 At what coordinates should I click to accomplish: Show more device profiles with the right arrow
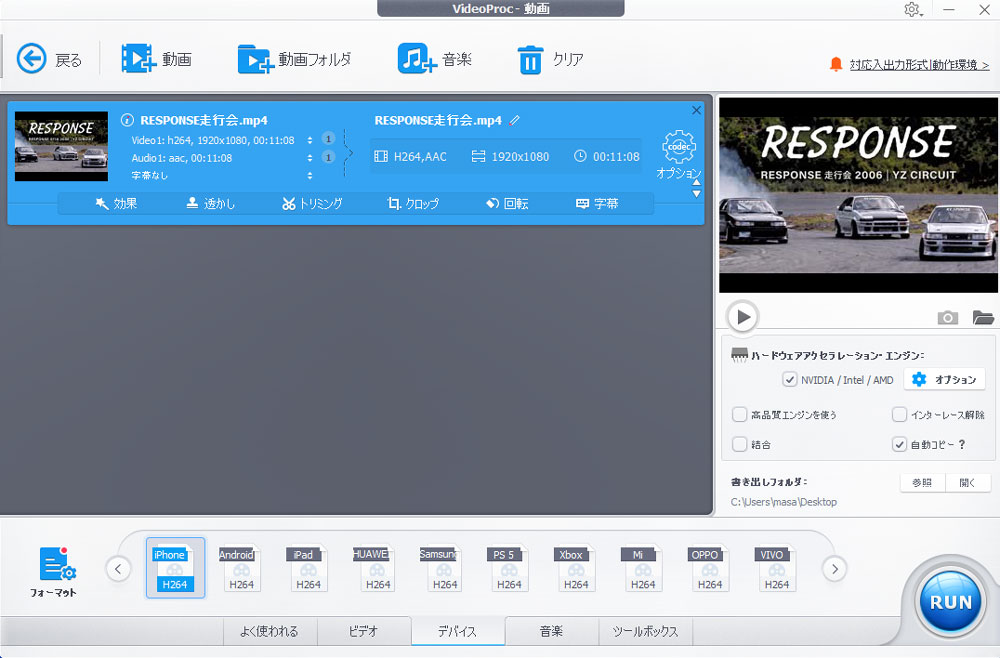click(x=835, y=569)
